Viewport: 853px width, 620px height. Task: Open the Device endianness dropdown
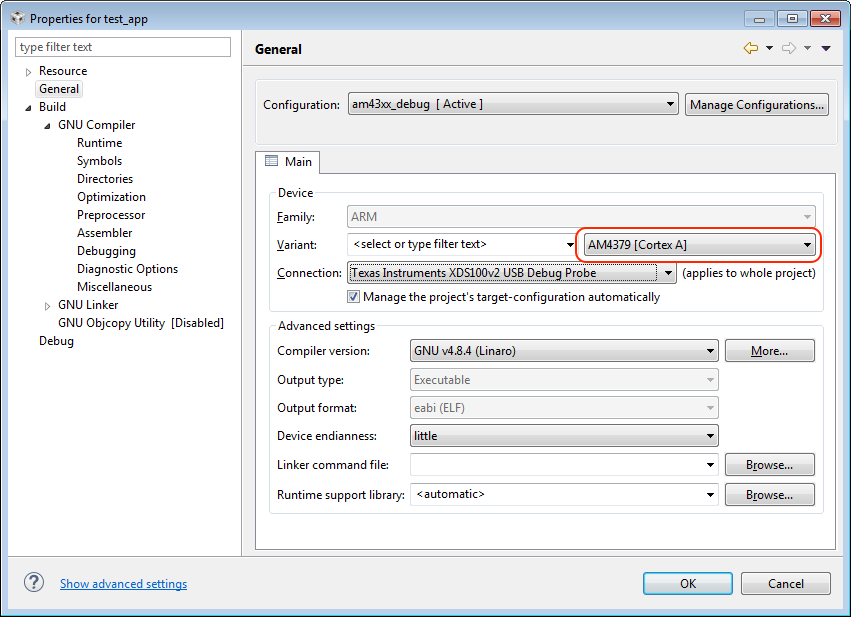pyautogui.click(x=710, y=436)
